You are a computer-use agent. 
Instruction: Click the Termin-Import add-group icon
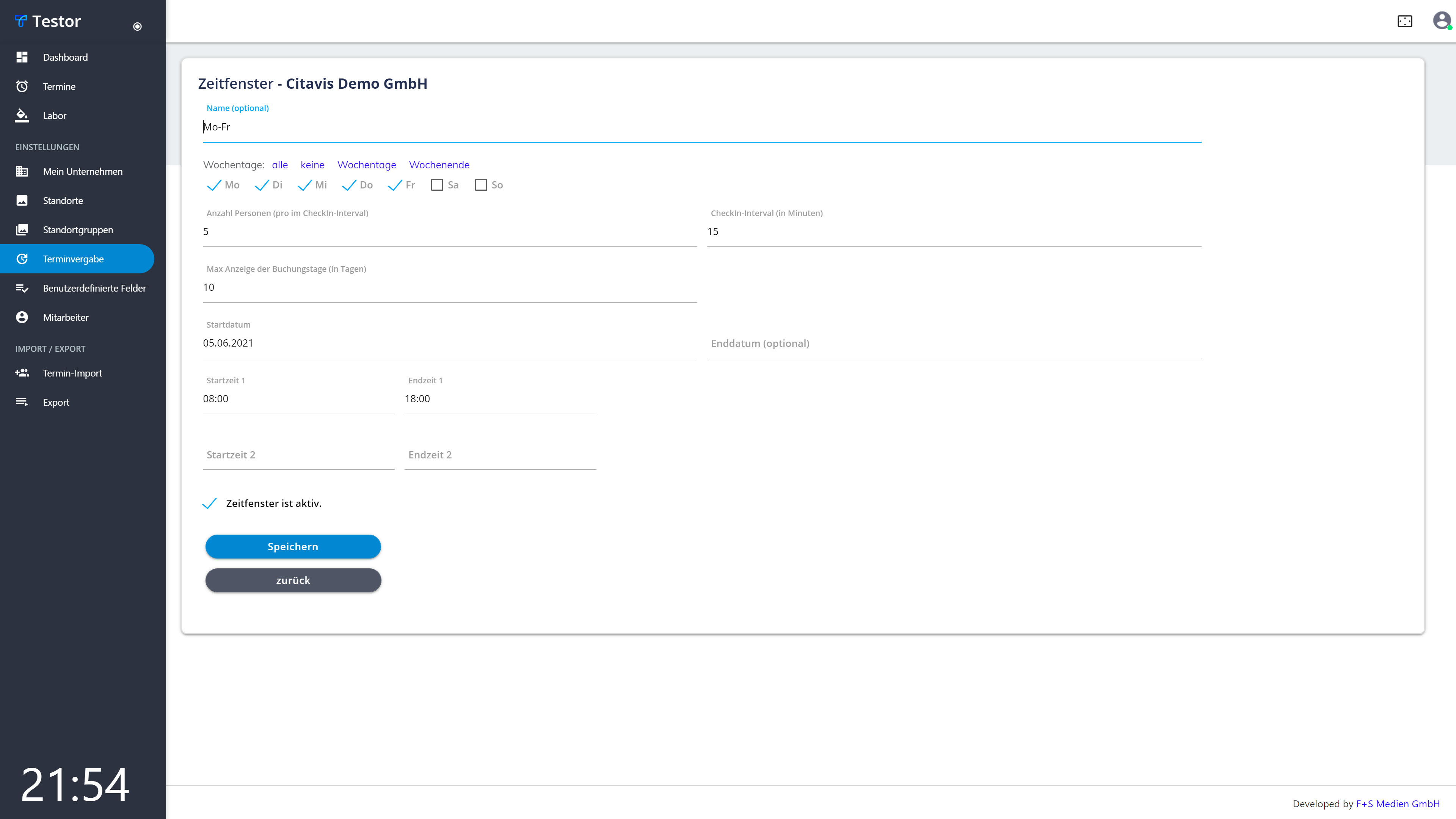[x=22, y=373]
